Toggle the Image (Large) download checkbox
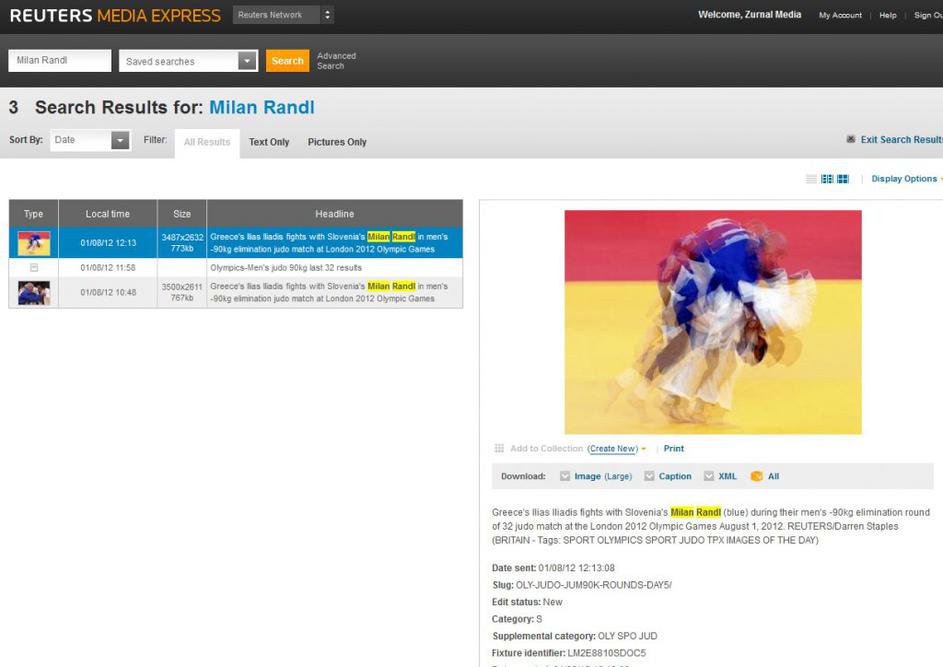 (565, 477)
